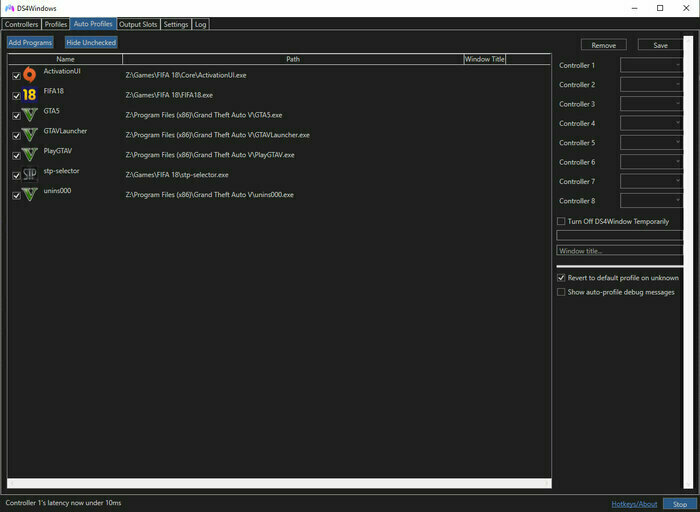Select the ActivationUI.exe path text

coord(186,75)
